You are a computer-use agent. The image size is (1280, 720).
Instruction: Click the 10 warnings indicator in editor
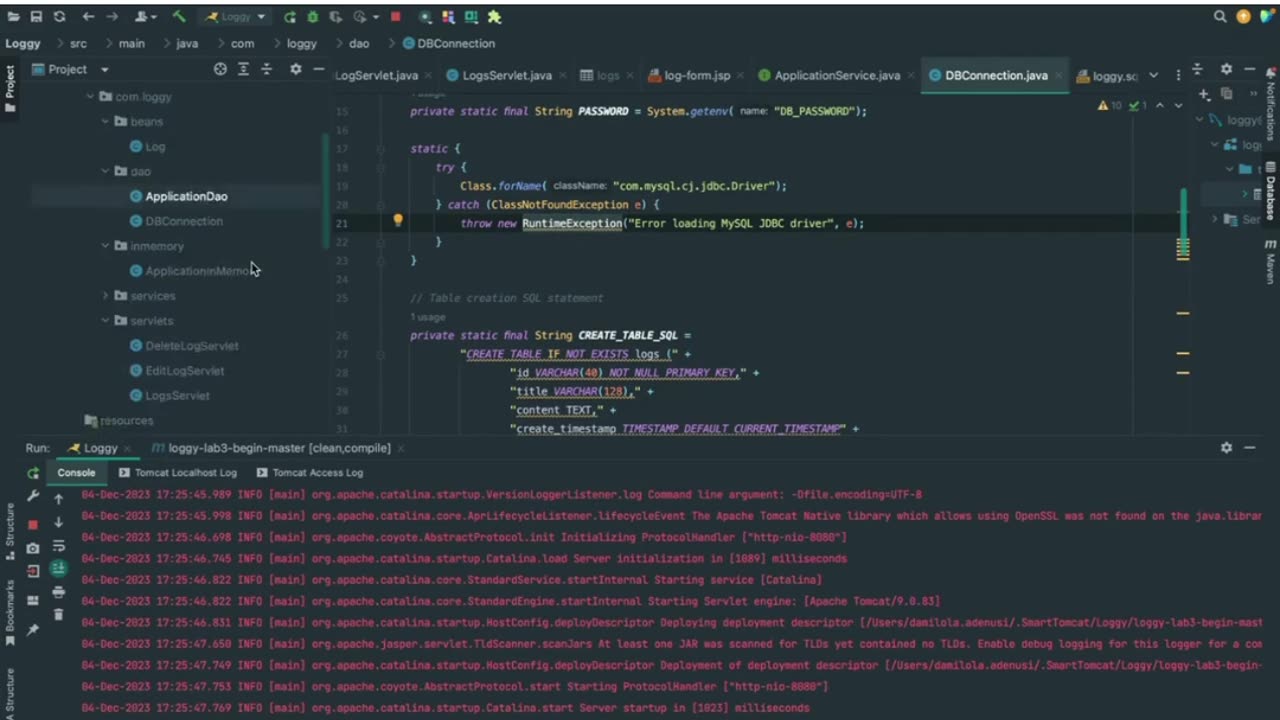point(1110,105)
